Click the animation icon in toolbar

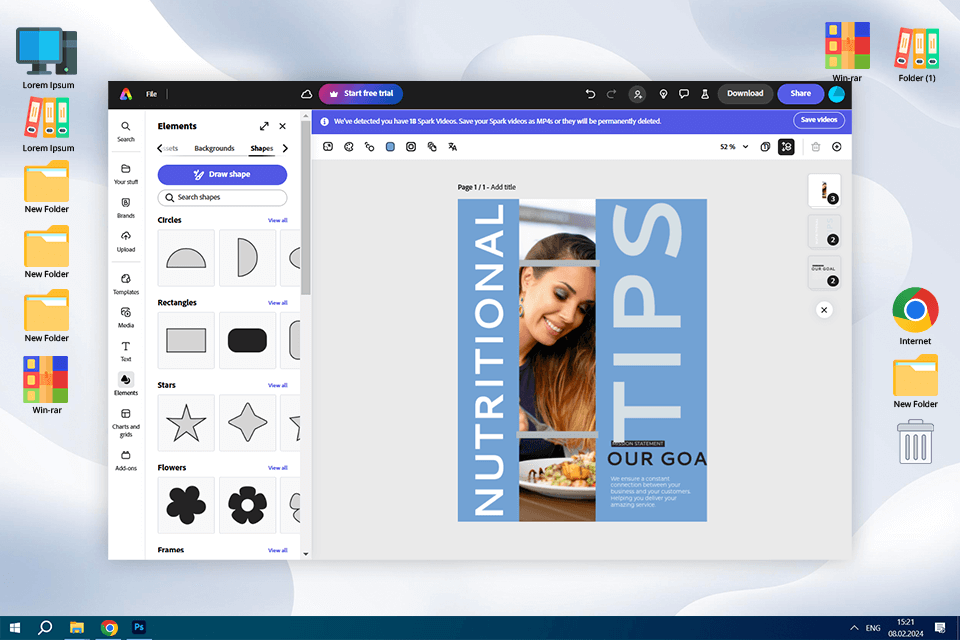(x=369, y=147)
